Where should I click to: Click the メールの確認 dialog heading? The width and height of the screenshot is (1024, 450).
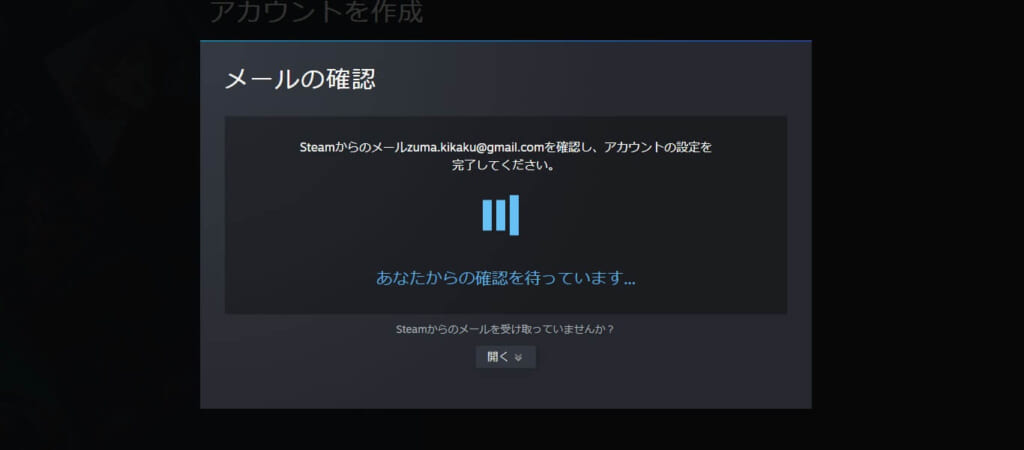[300, 80]
